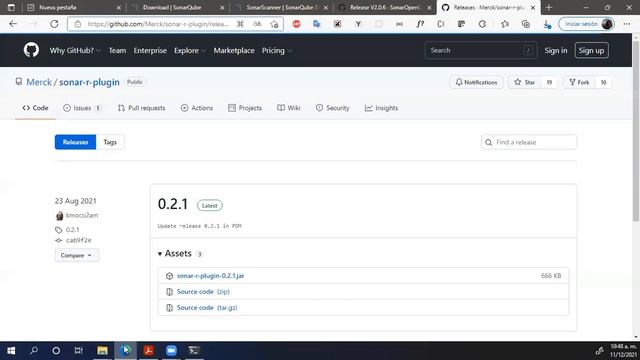Select the Releases button

click(x=76, y=142)
